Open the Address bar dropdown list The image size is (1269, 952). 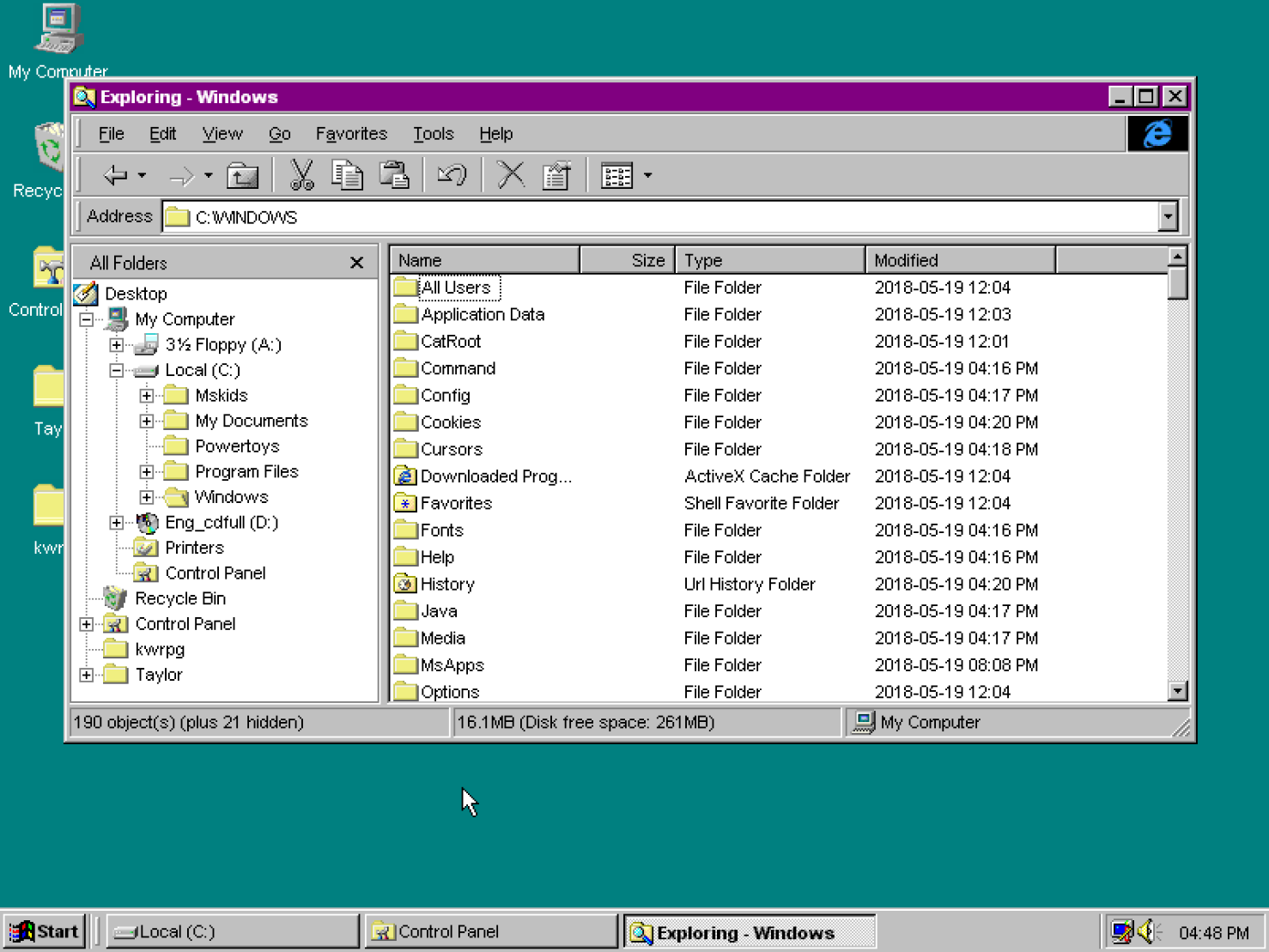pyautogui.click(x=1167, y=217)
